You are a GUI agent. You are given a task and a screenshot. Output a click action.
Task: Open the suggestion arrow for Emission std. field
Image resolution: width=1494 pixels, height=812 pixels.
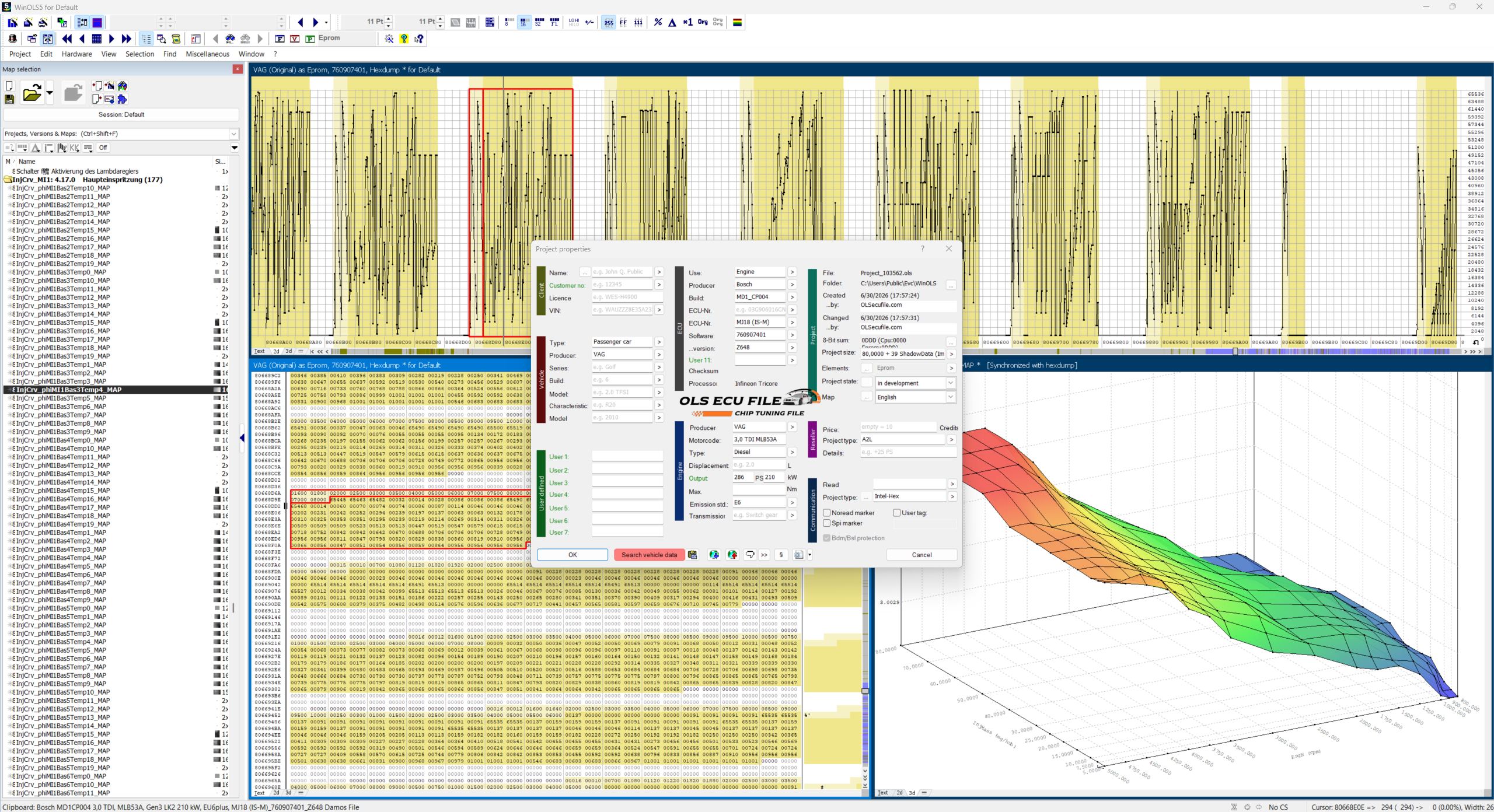point(792,502)
